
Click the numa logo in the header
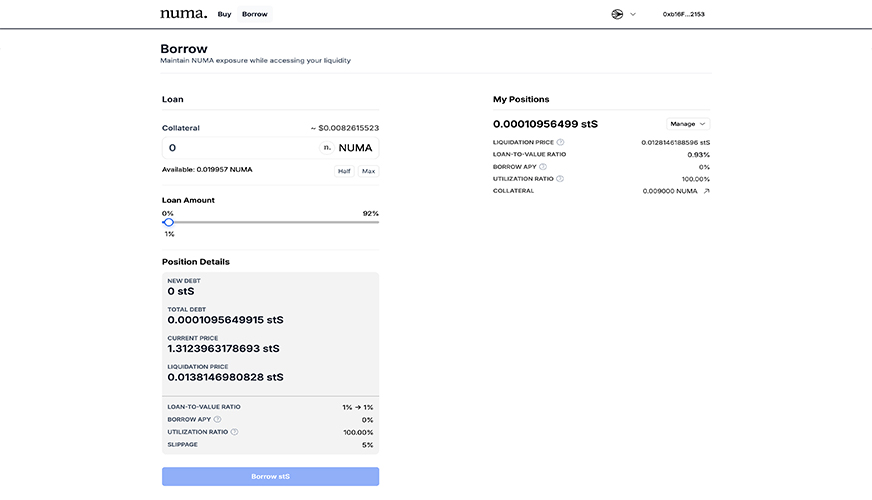click(183, 14)
